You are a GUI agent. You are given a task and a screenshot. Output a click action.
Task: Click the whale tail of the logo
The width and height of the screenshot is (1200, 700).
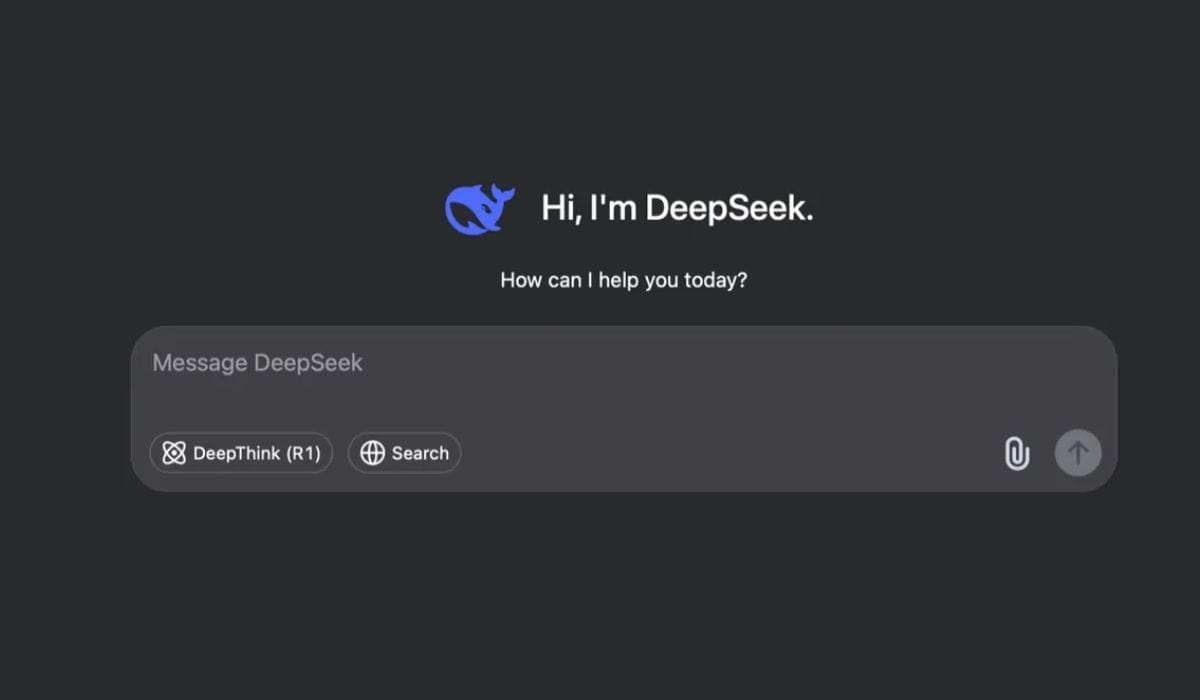pyautogui.click(x=503, y=195)
